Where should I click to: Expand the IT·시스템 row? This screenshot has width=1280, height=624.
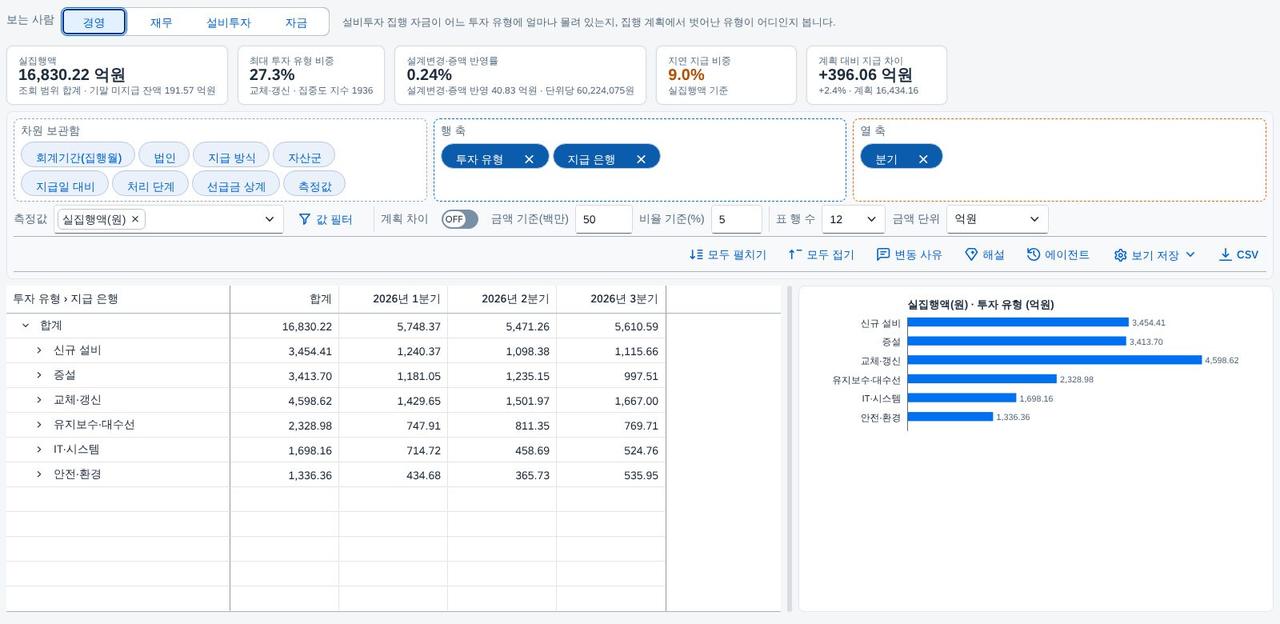pyautogui.click(x=39, y=450)
